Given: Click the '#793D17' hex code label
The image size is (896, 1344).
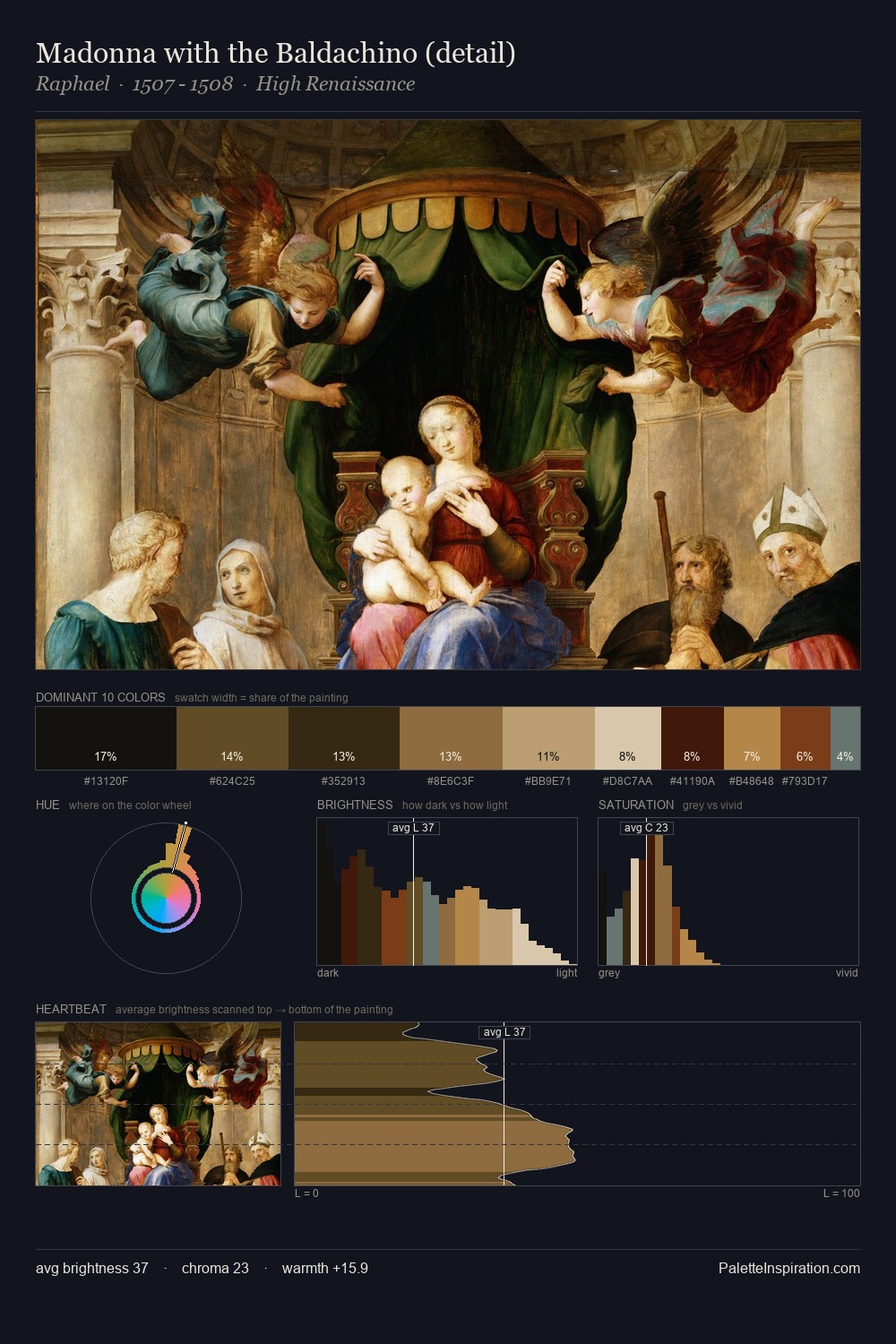Looking at the screenshot, I should click(805, 781).
